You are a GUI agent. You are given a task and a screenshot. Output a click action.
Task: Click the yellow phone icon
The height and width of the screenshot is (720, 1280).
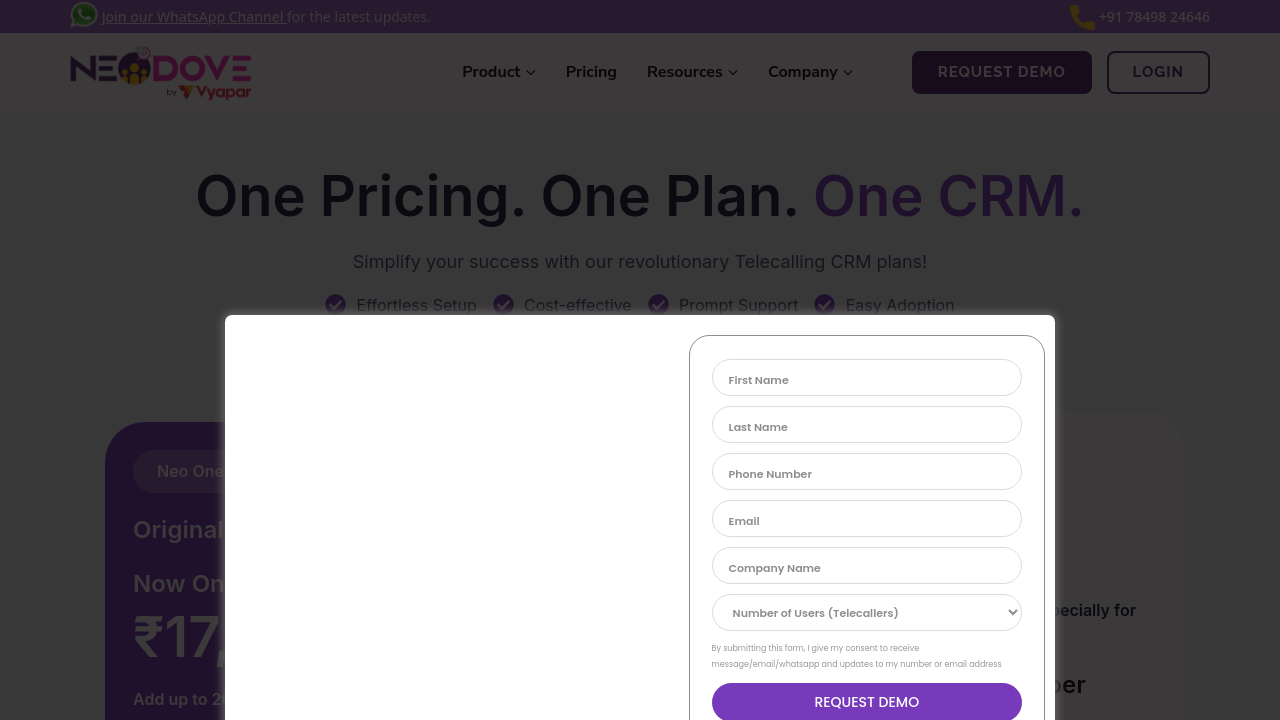[x=1082, y=17]
